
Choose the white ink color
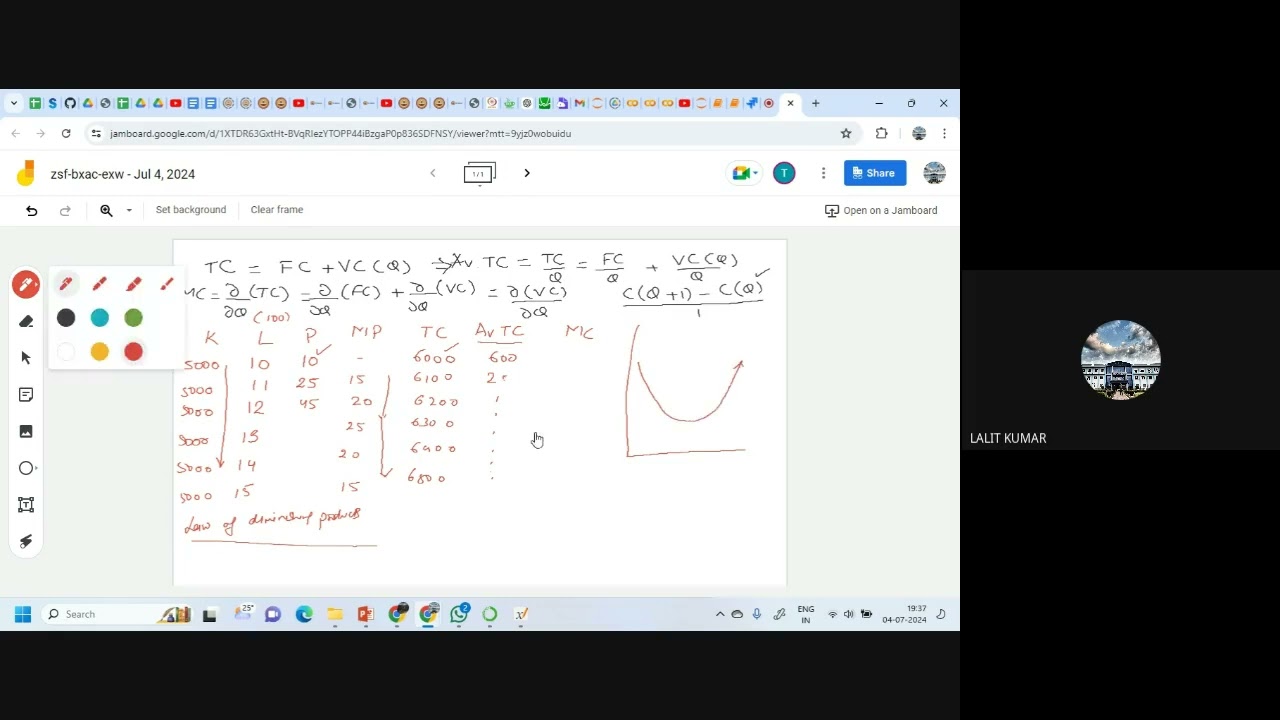pos(66,352)
